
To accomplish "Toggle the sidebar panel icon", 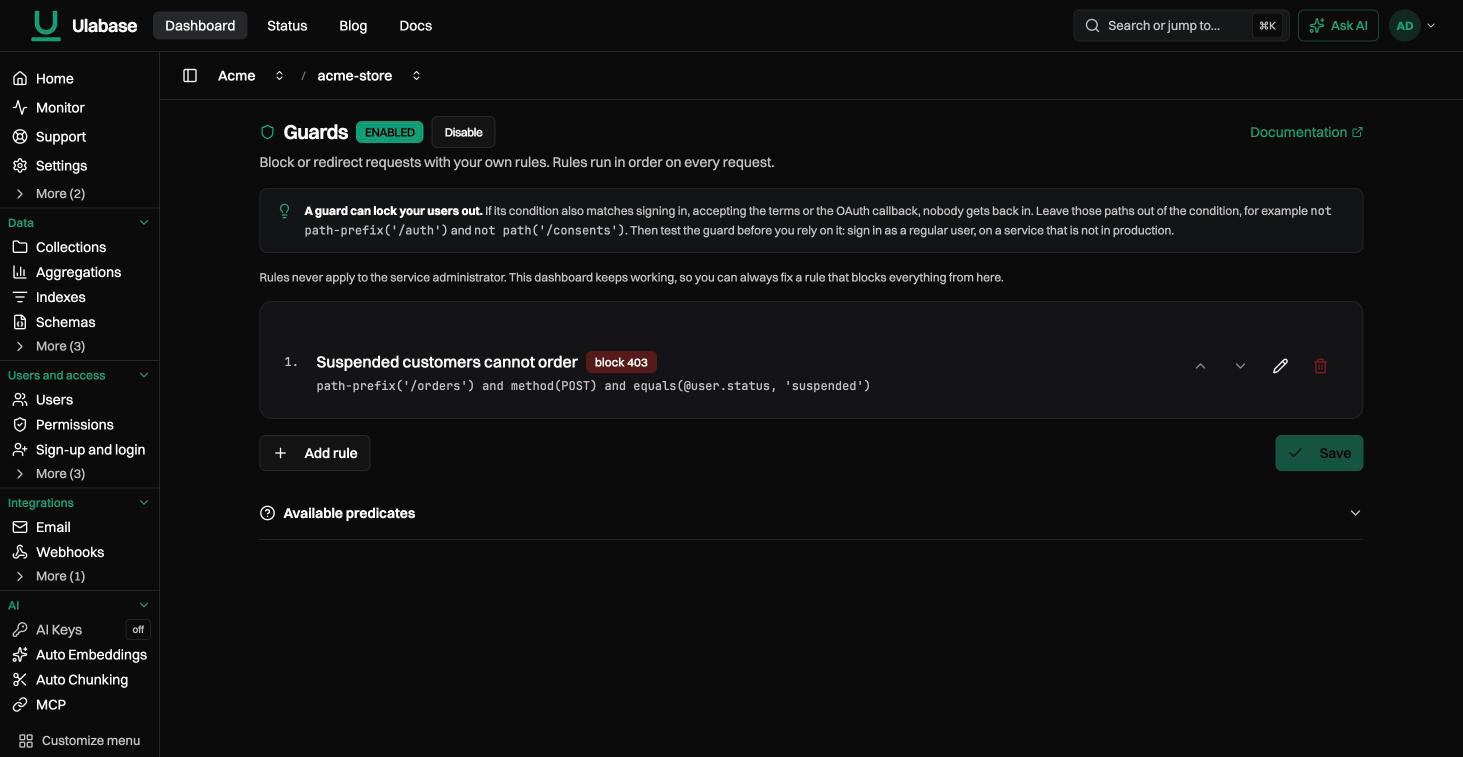I will (190, 76).
